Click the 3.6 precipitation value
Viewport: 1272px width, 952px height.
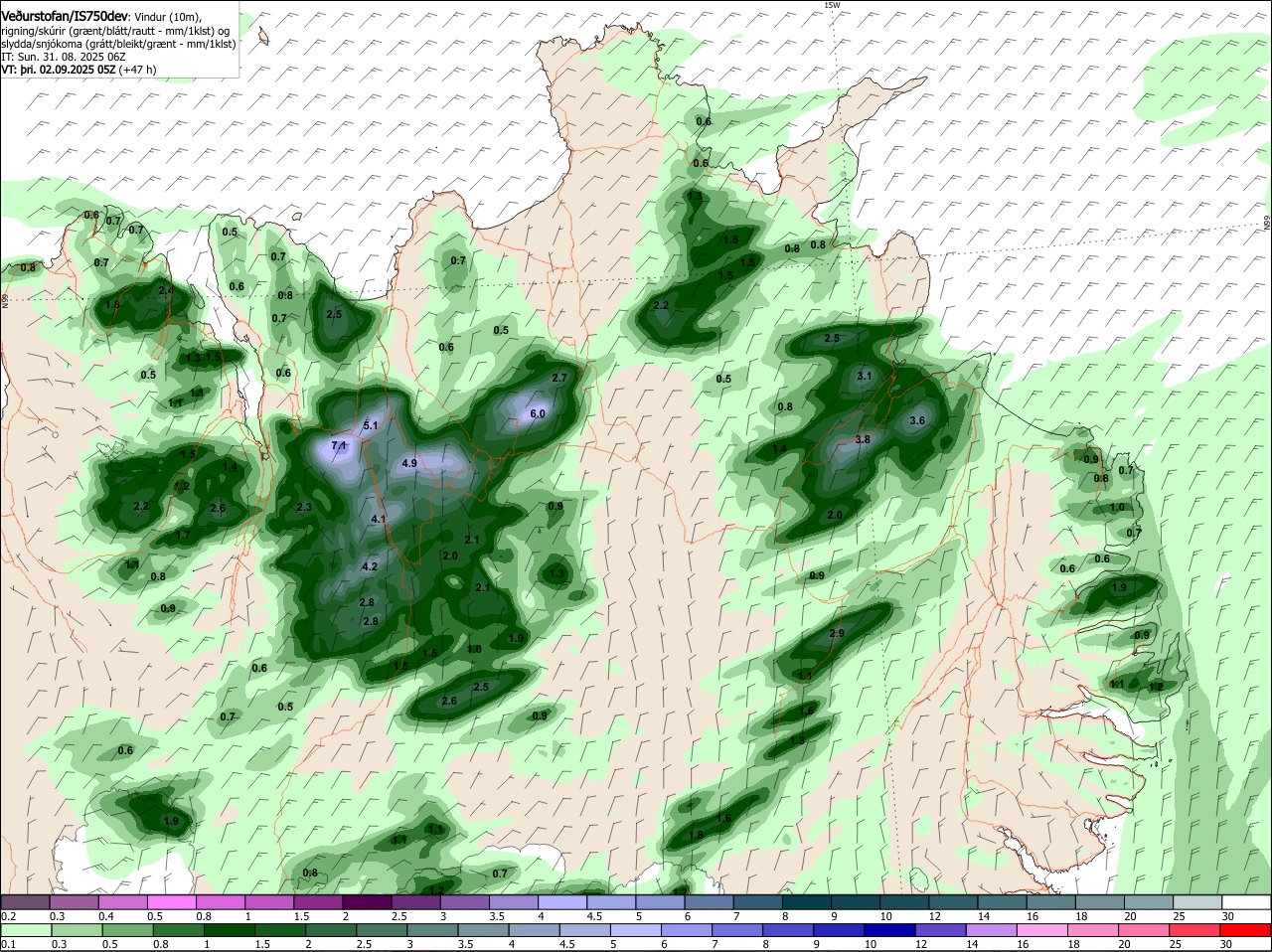coord(917,420)
